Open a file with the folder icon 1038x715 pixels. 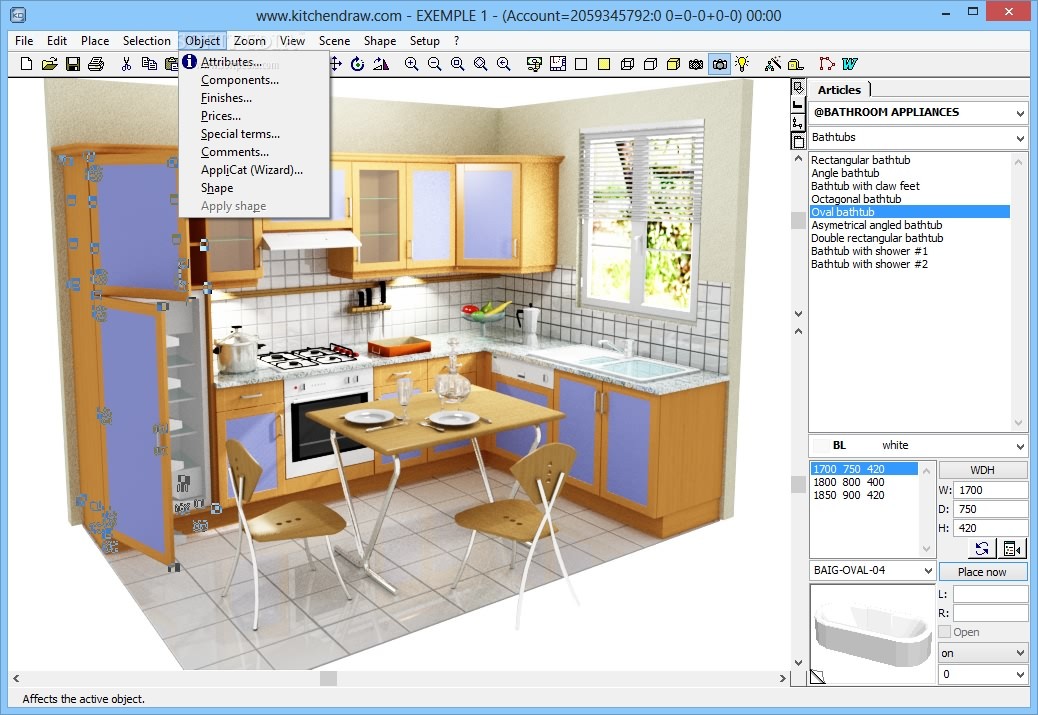(50, 64)
